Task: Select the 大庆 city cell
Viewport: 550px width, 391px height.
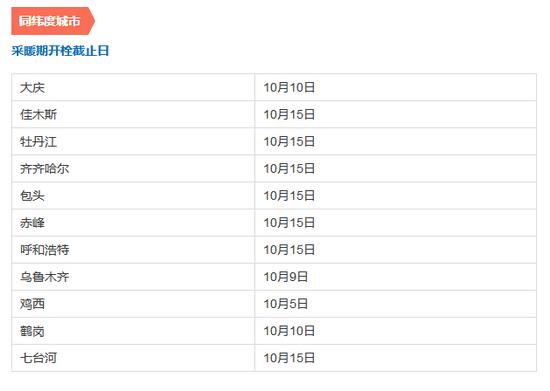Action: point(133,87)
